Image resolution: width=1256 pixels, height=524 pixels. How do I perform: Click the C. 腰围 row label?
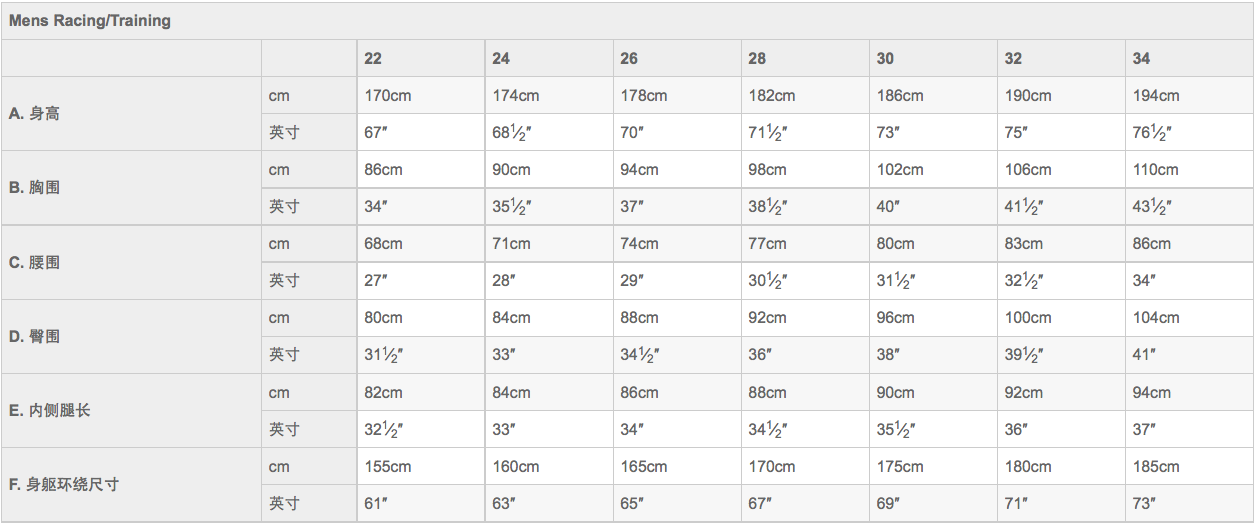(x=34, y=262)
